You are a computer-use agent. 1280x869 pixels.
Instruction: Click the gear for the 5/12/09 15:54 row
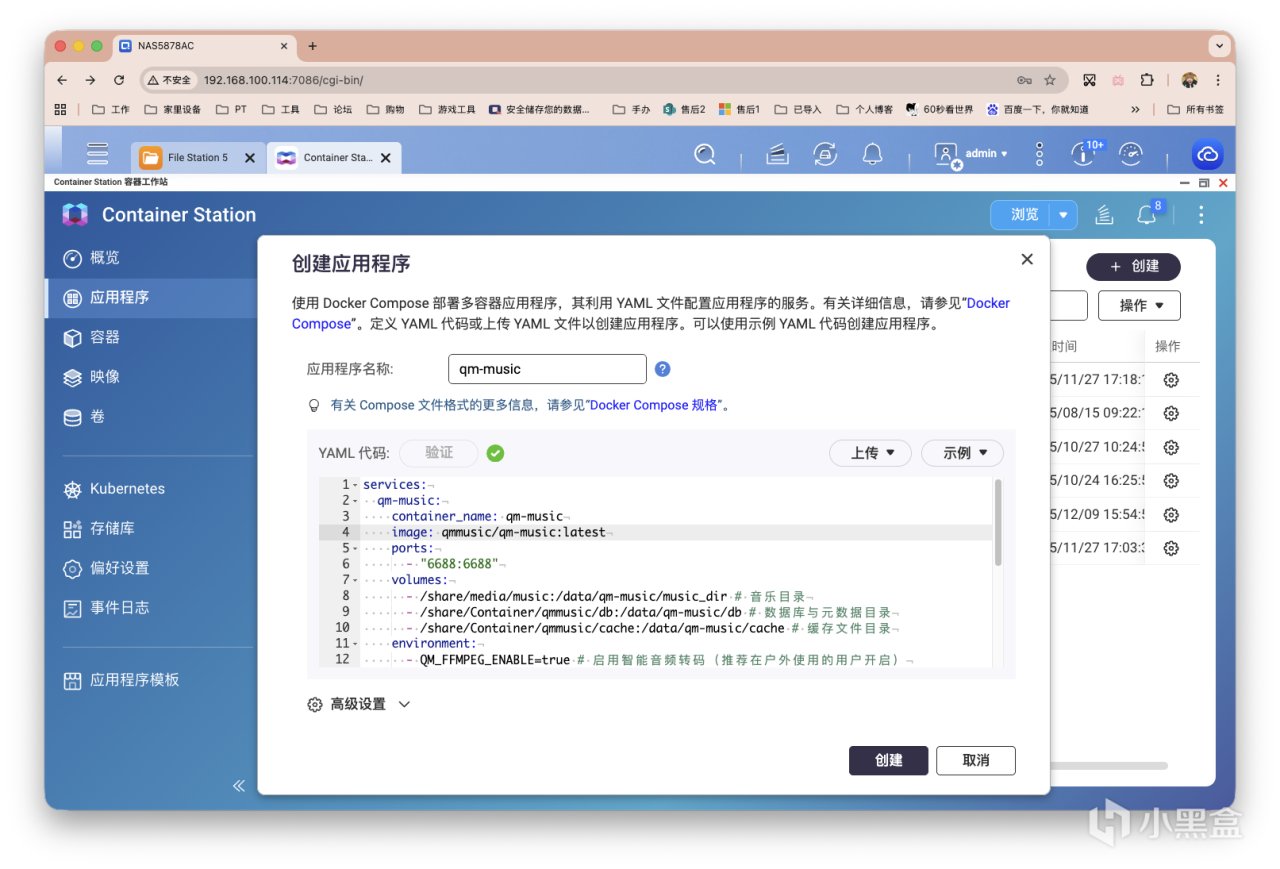tap(1171, 515)
